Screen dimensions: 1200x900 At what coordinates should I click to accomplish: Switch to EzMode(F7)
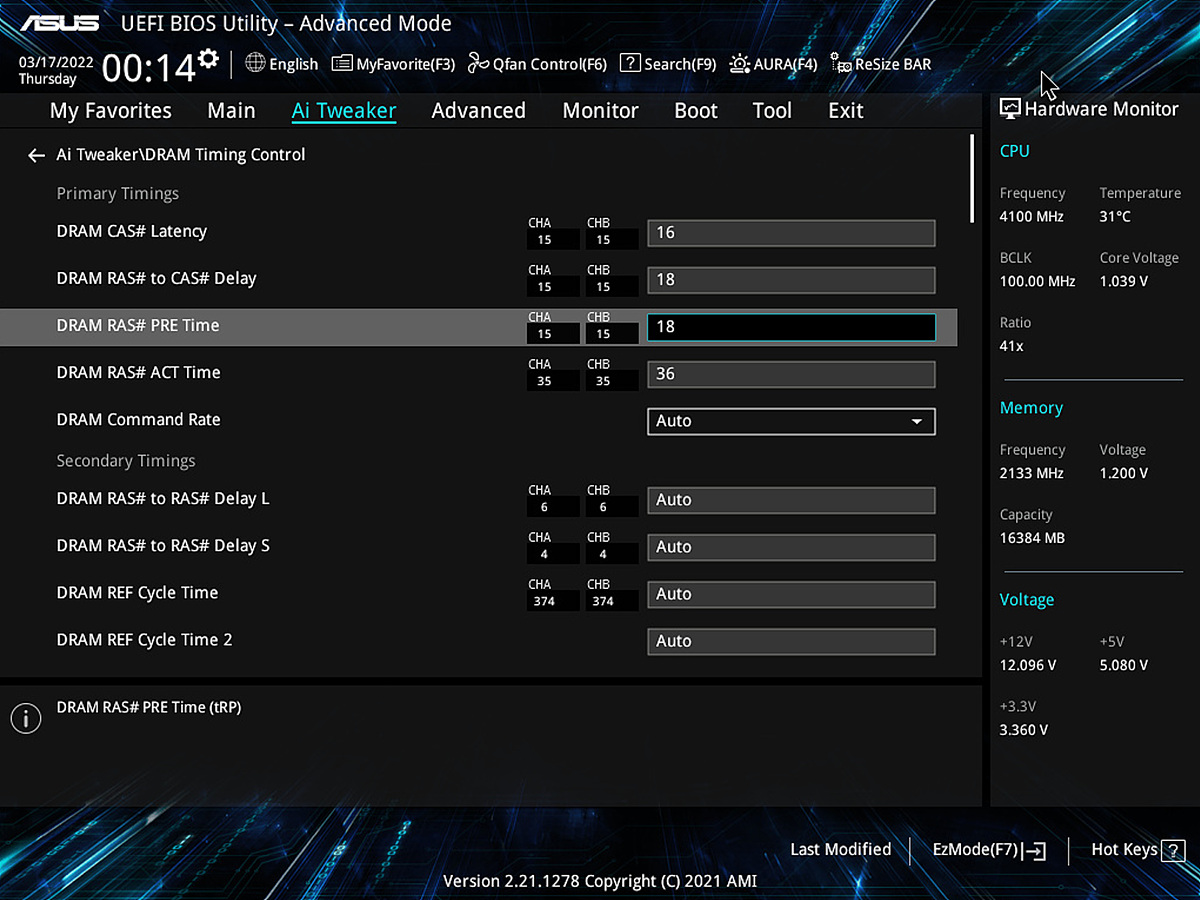(989, 850)
